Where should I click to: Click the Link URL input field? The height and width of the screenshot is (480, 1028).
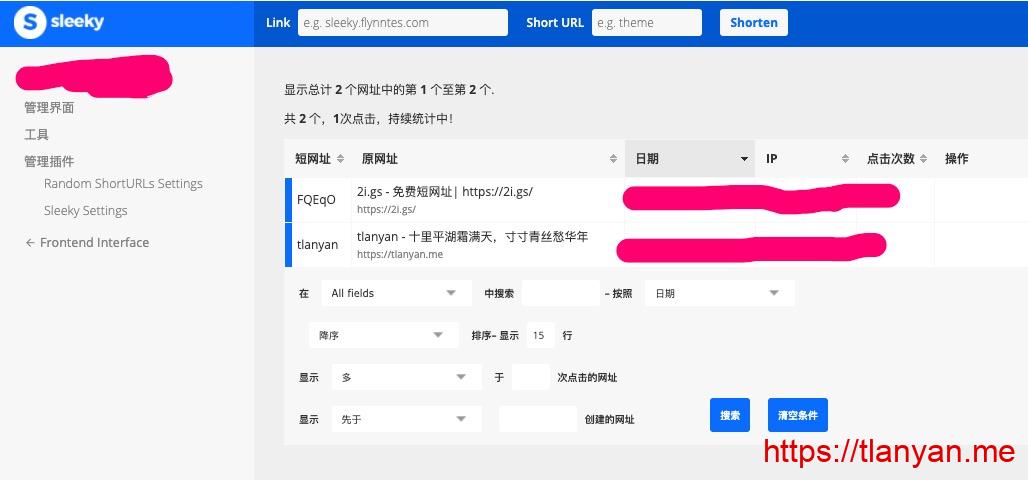click(x=402, y=23)
